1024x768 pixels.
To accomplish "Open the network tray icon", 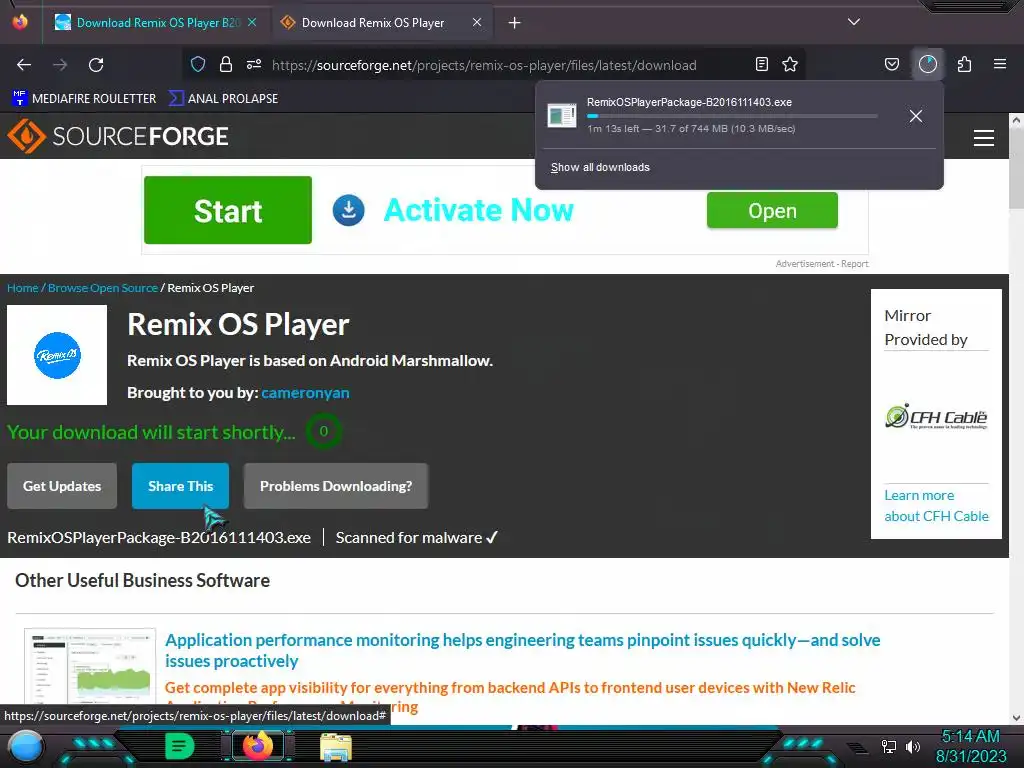I will coord(889,746).
